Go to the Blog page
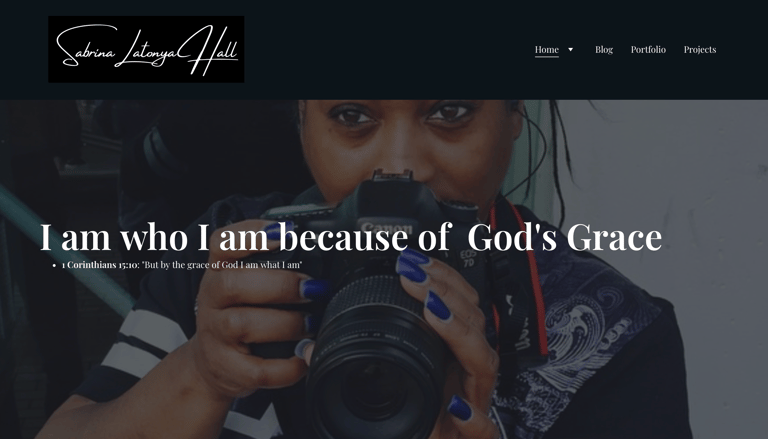Screen dimensions: 768x439 [604, 49]
